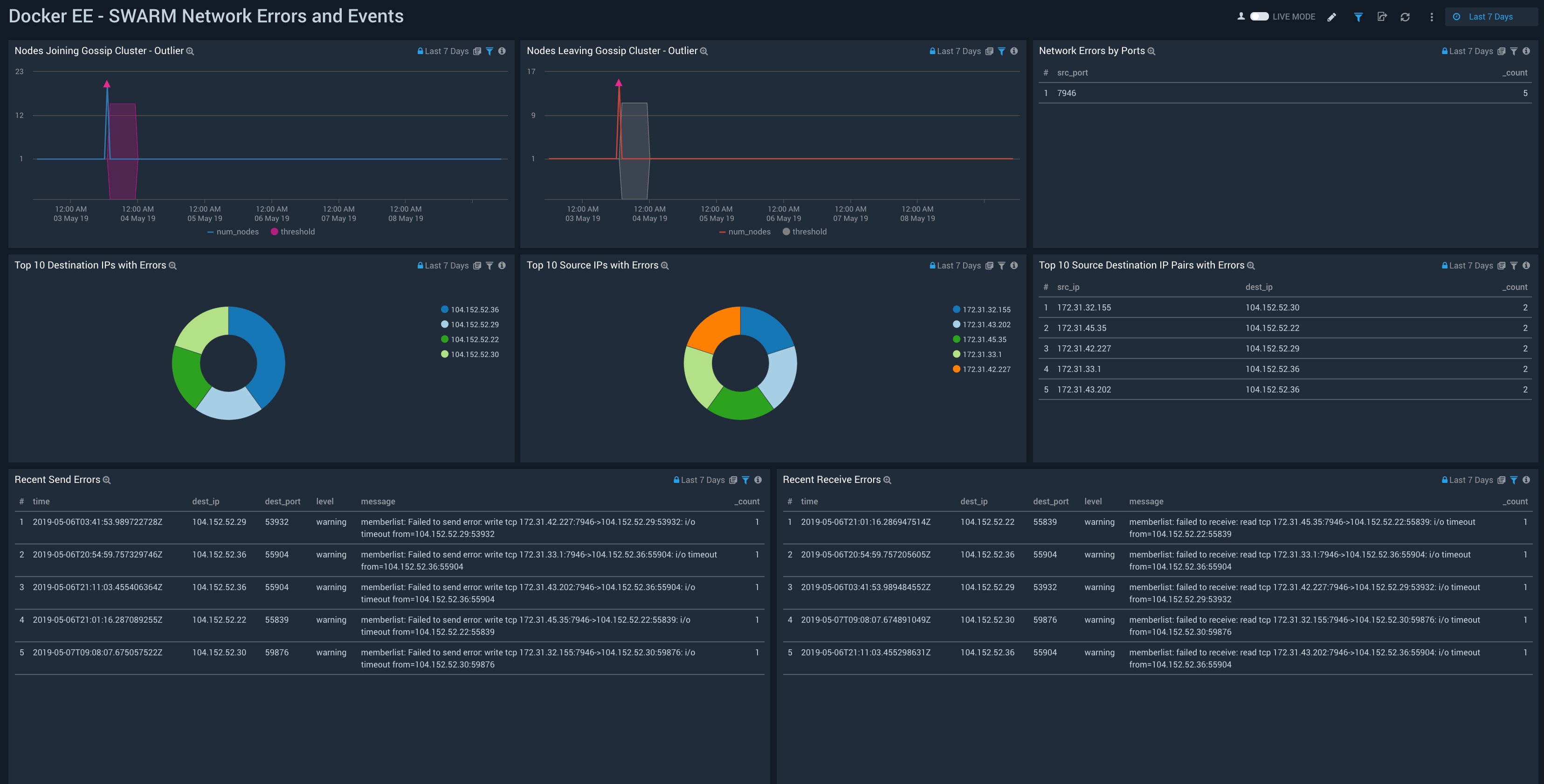
Task: Open the Last 7 Days time range selector
Action: tap(1491, 16)
